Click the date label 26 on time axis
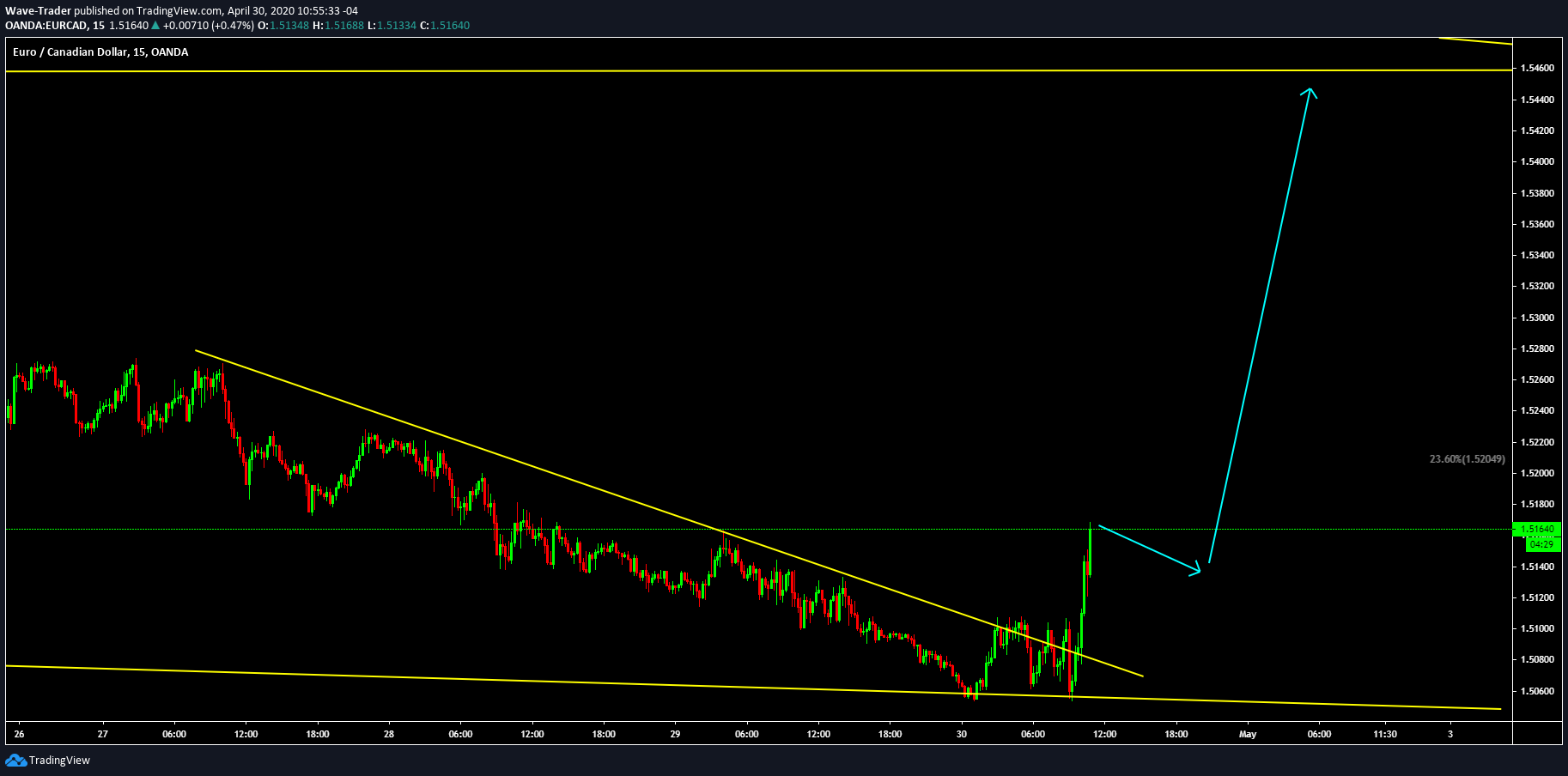This screenshot has width=1568, height=776. (x=19, y=734)
